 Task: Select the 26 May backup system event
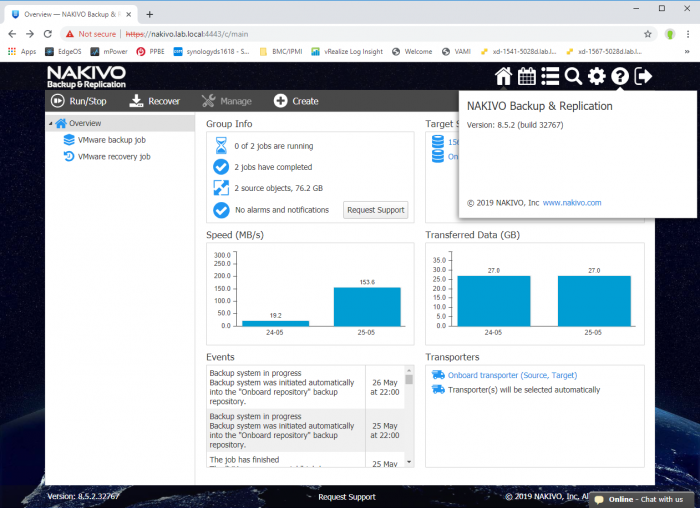click(306, 387)
